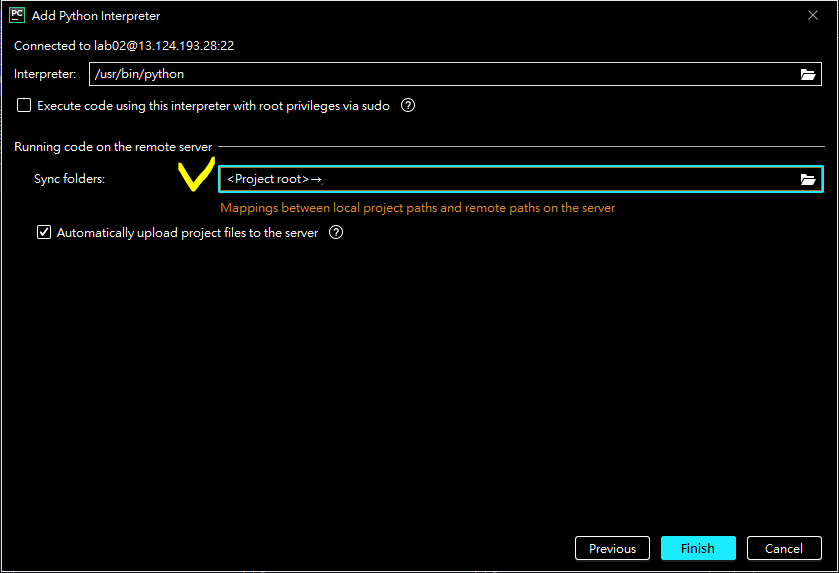Click the browse folder icon in Interpreter field
This screenshot has width=839, height=573.
click(x=807, y=74)
